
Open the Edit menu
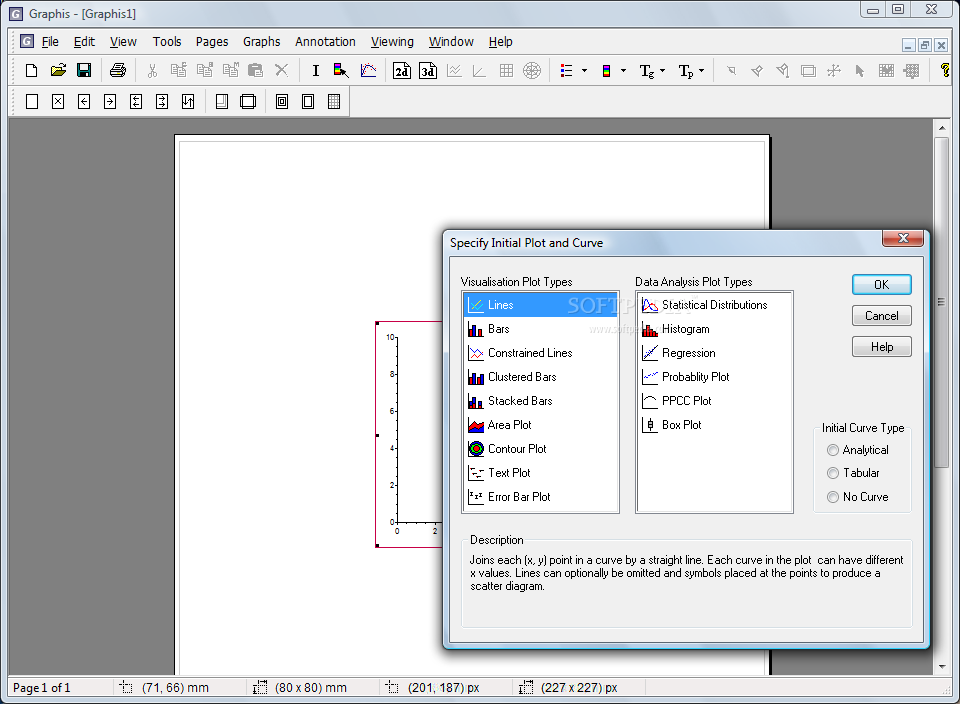(84, 42)
